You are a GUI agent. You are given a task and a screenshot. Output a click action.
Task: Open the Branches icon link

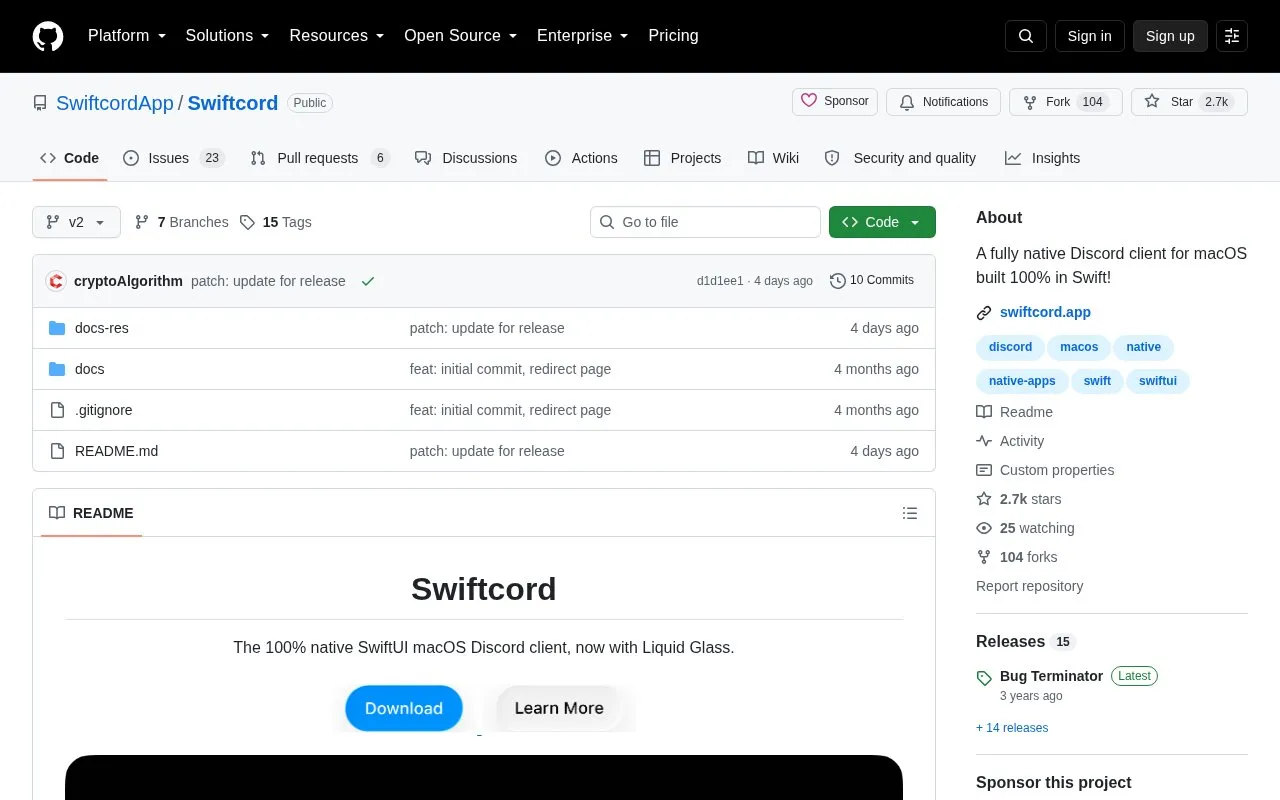point(142,222)
